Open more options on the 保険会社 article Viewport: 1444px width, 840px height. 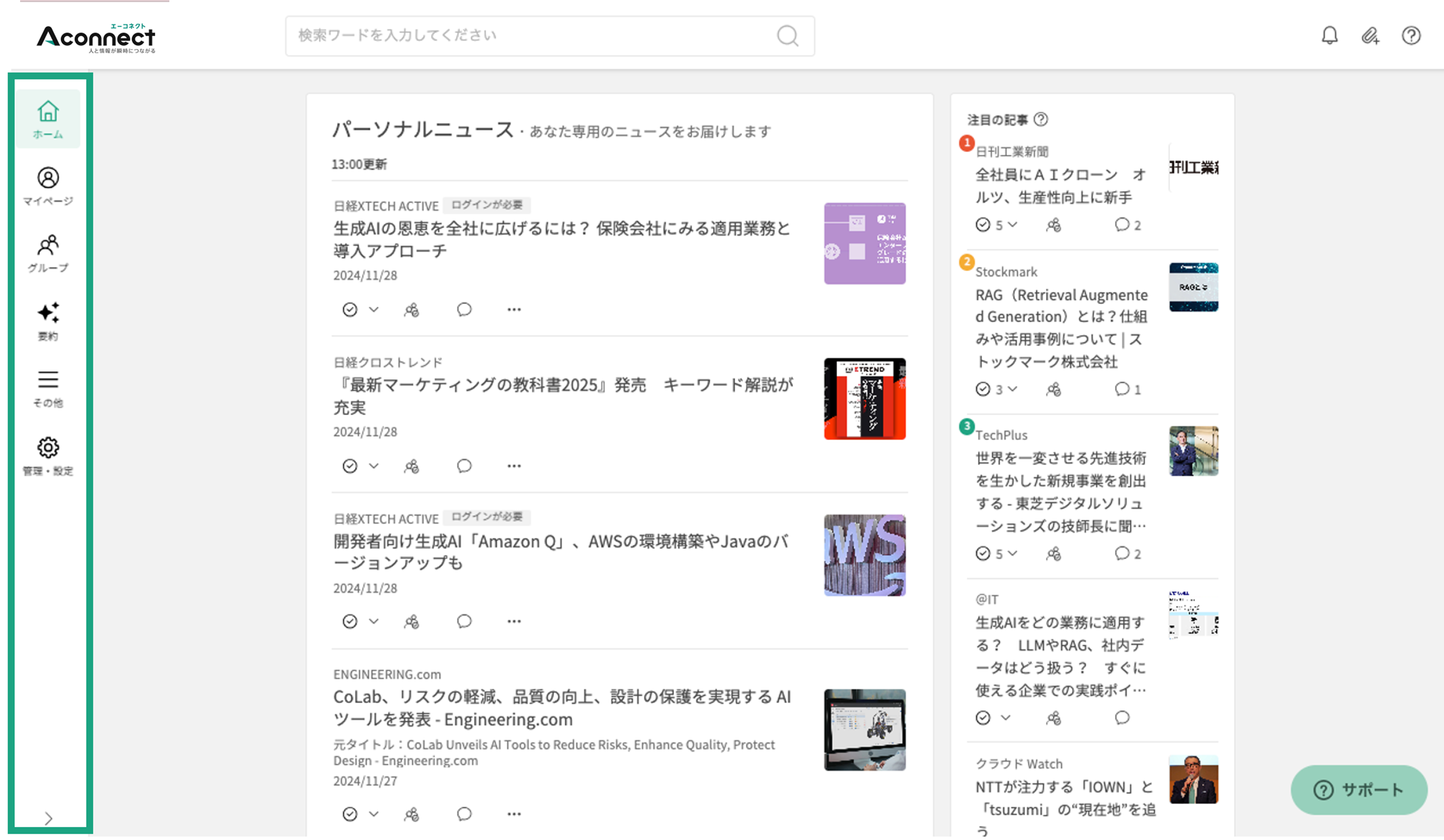pyautogui.click(x=514, y=309)
